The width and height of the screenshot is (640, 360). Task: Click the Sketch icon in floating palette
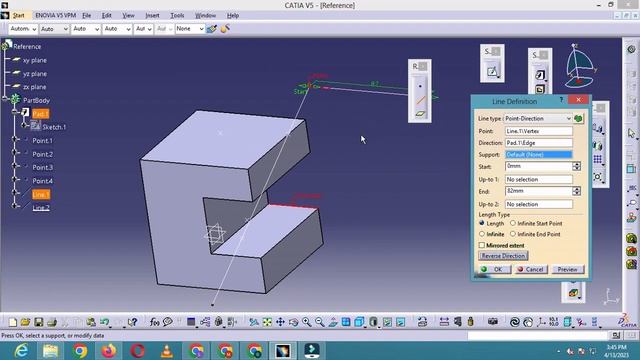[x=492, y=71]
